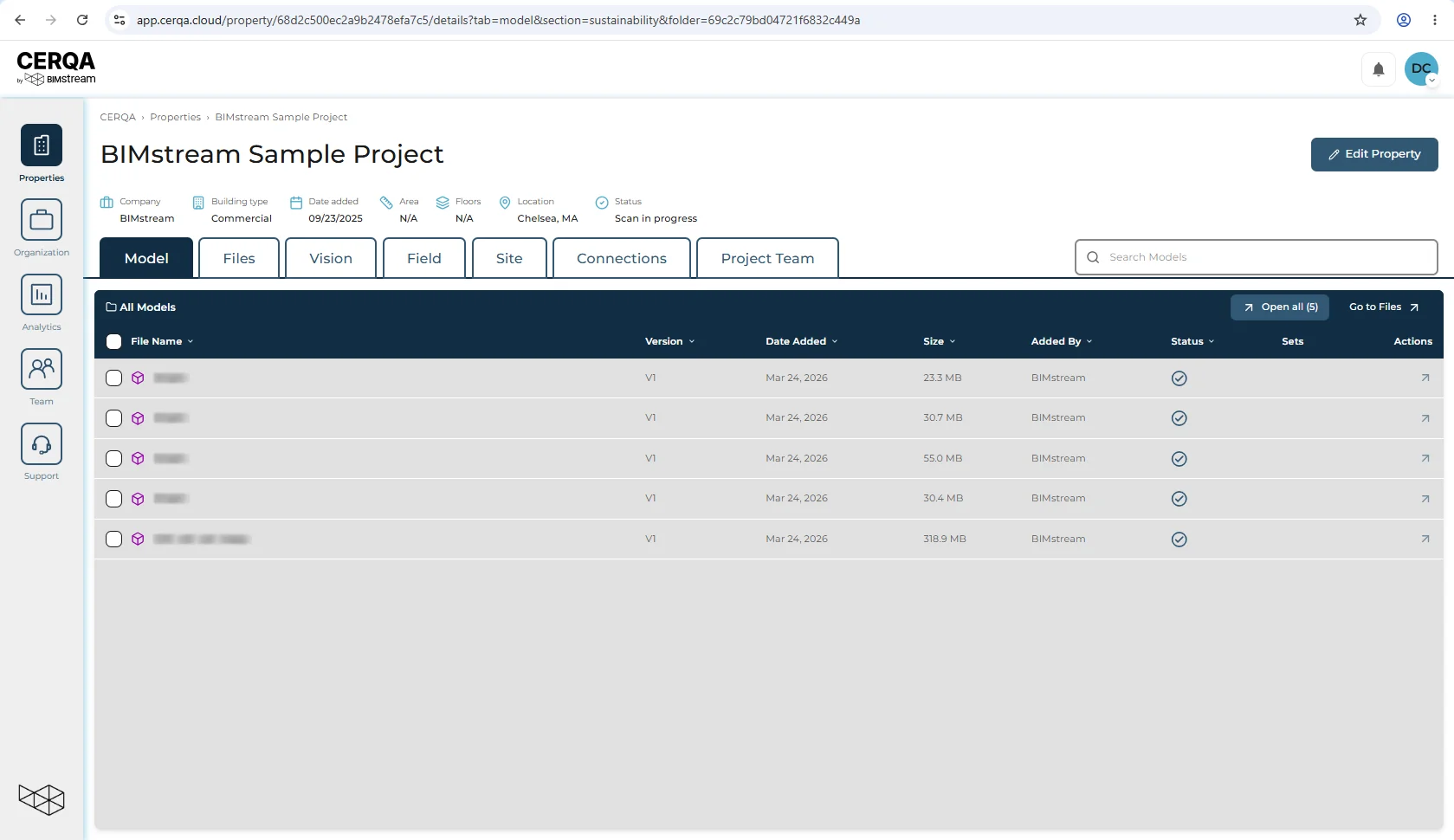Switch to the Connections tab
This screenshot has width=1454, height=840.
point(622,258)
